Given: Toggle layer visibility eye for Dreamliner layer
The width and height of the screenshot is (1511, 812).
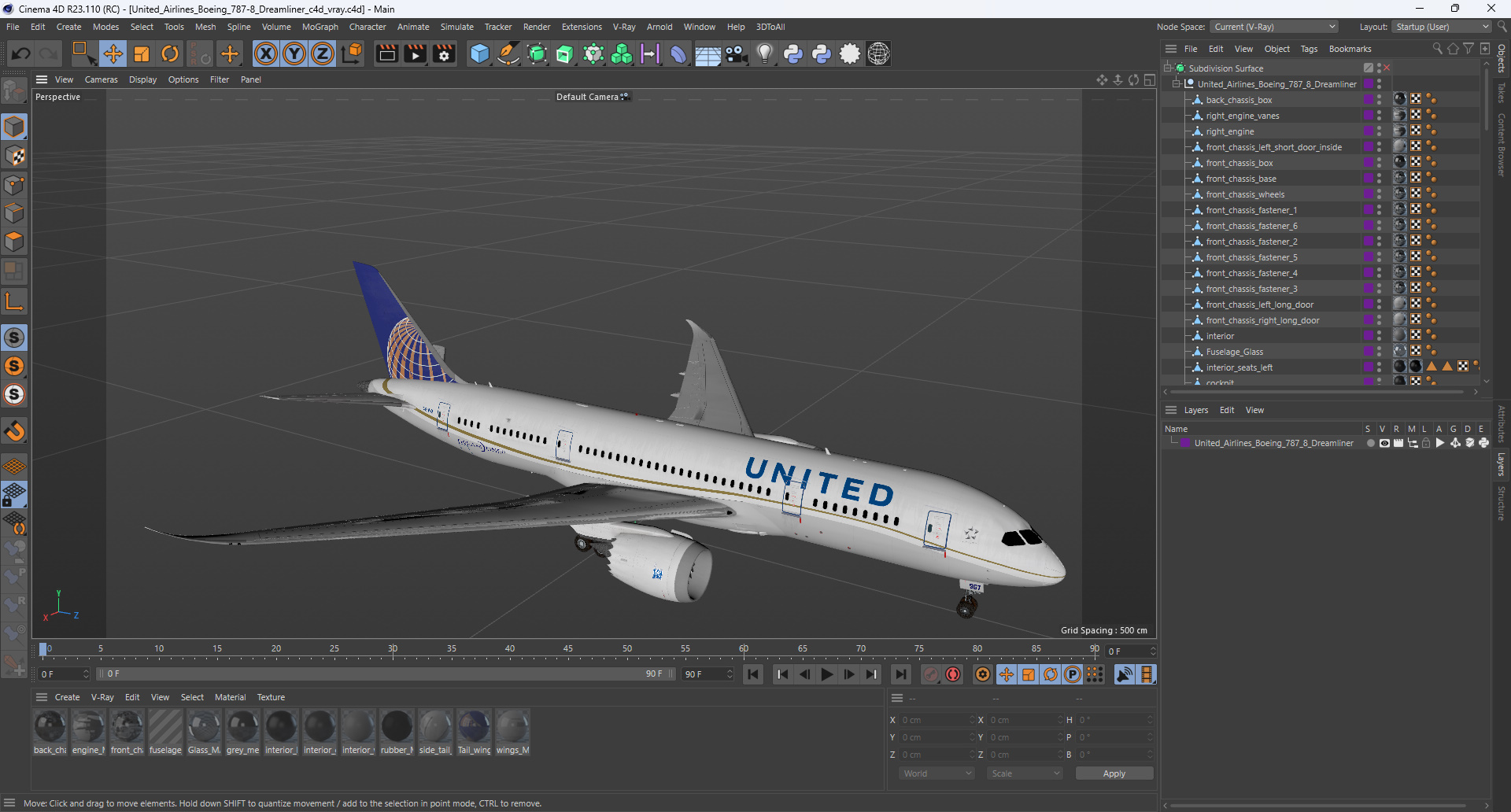Looking at the screenshot, I should tap(1384, 443).
